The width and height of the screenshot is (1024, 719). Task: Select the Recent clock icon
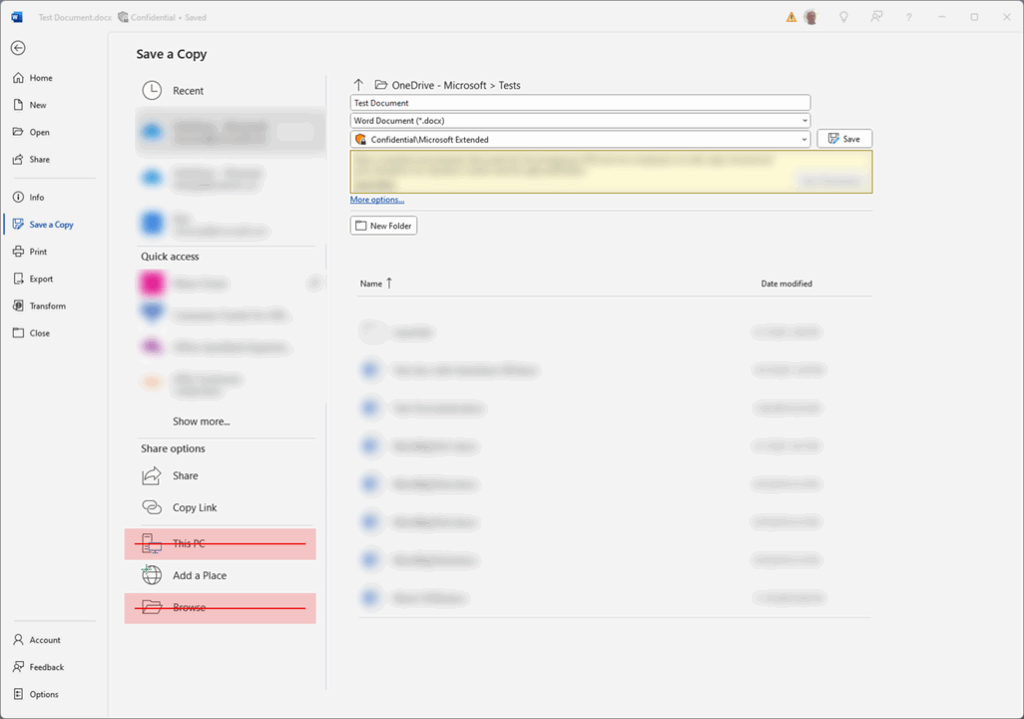152,90
